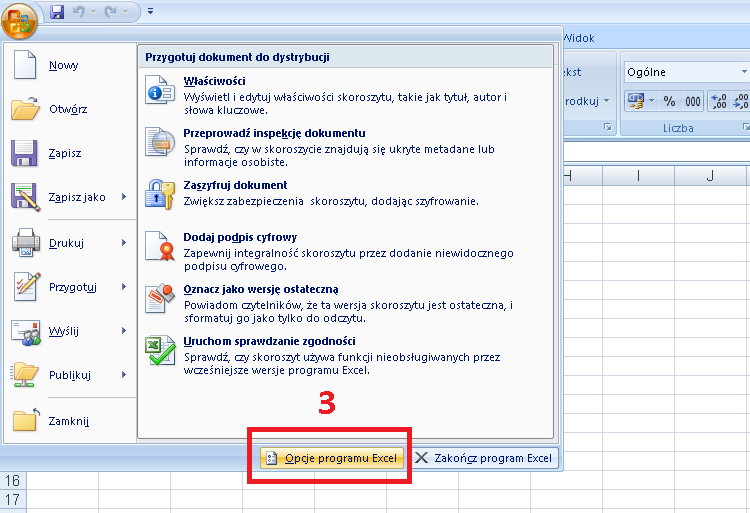Open the Ogólne number format combo box

click(x=687, y=72)
